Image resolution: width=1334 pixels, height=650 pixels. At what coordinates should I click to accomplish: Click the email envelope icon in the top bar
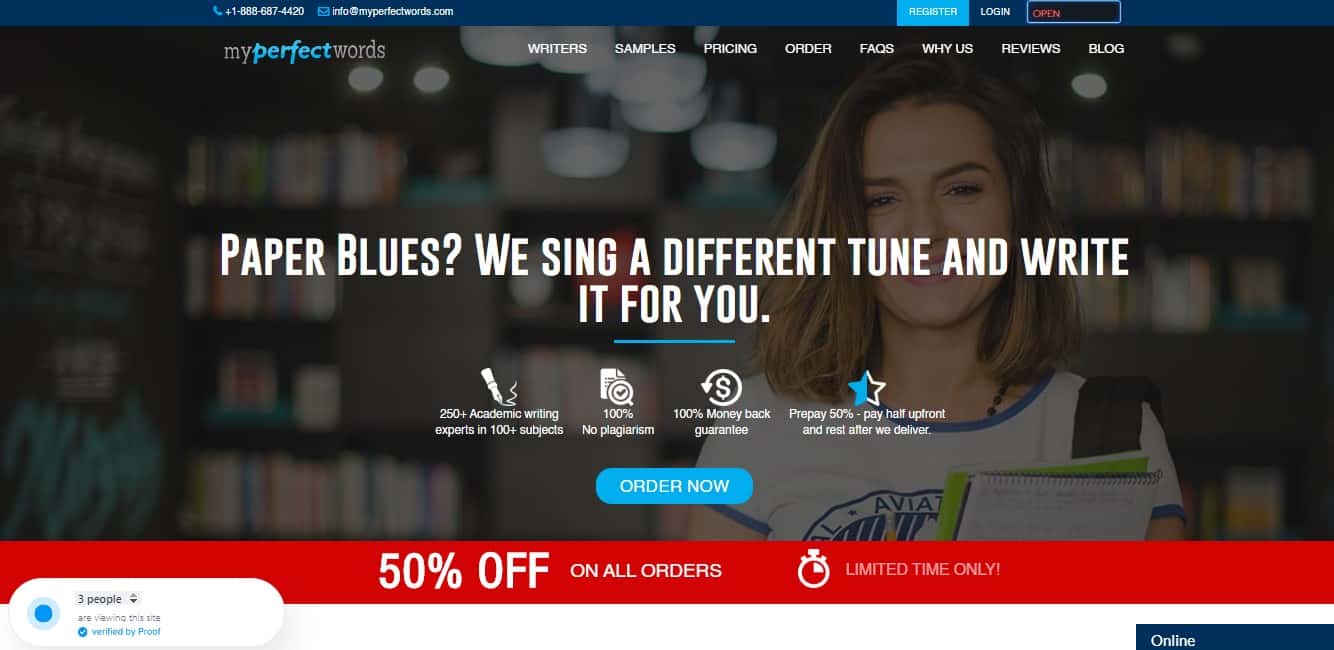pos(323,11)
